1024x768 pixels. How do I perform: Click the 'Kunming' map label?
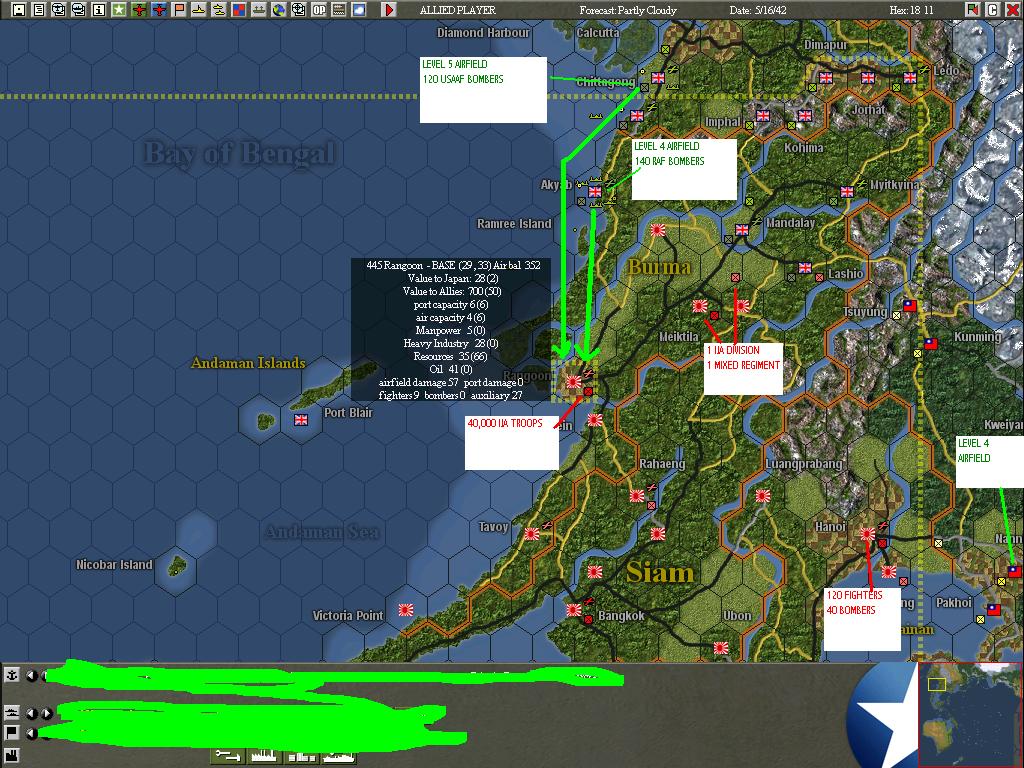pos(978,336)
